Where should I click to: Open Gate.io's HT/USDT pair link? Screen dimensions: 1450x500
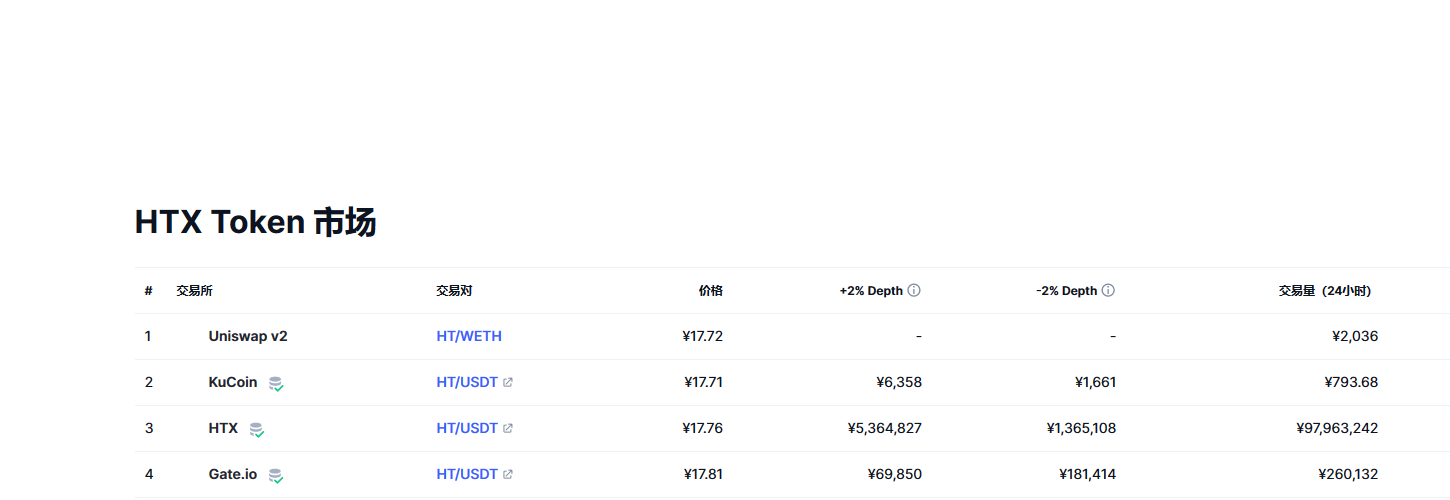pyautogui.click(x=466, y=475)
